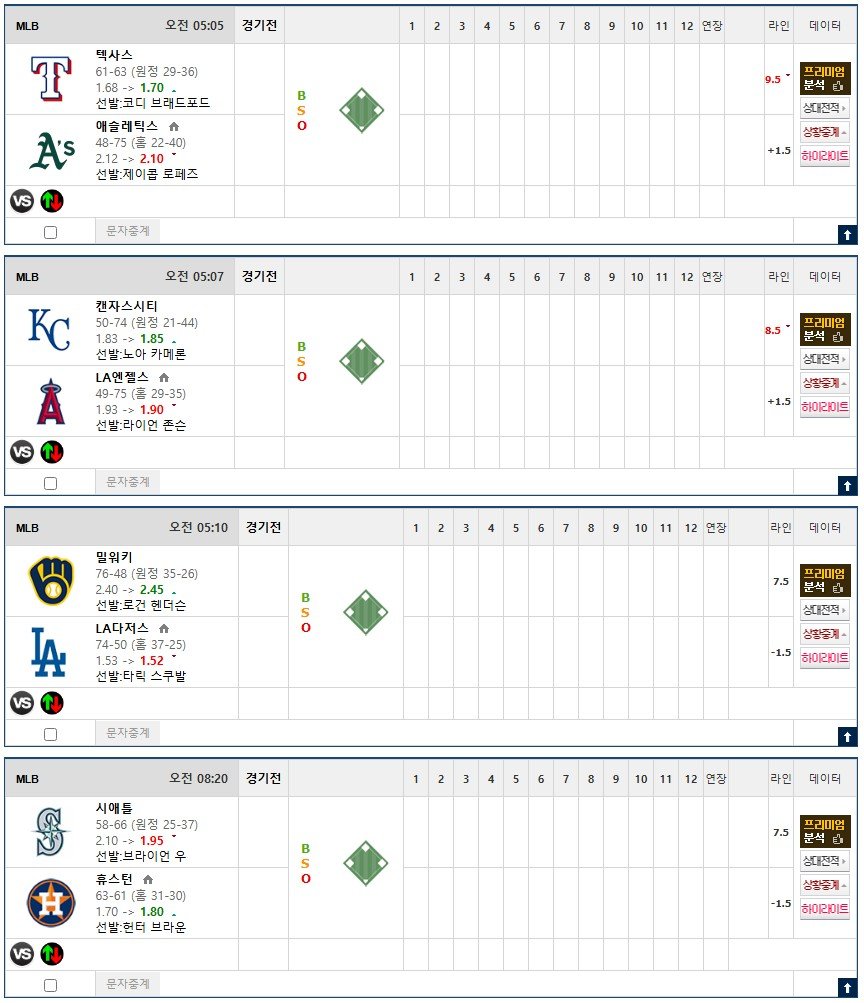Screen dimensions: 864x1003
Task: Click red-green arrows icon in Kansas City game
Action: pos(52,452)
